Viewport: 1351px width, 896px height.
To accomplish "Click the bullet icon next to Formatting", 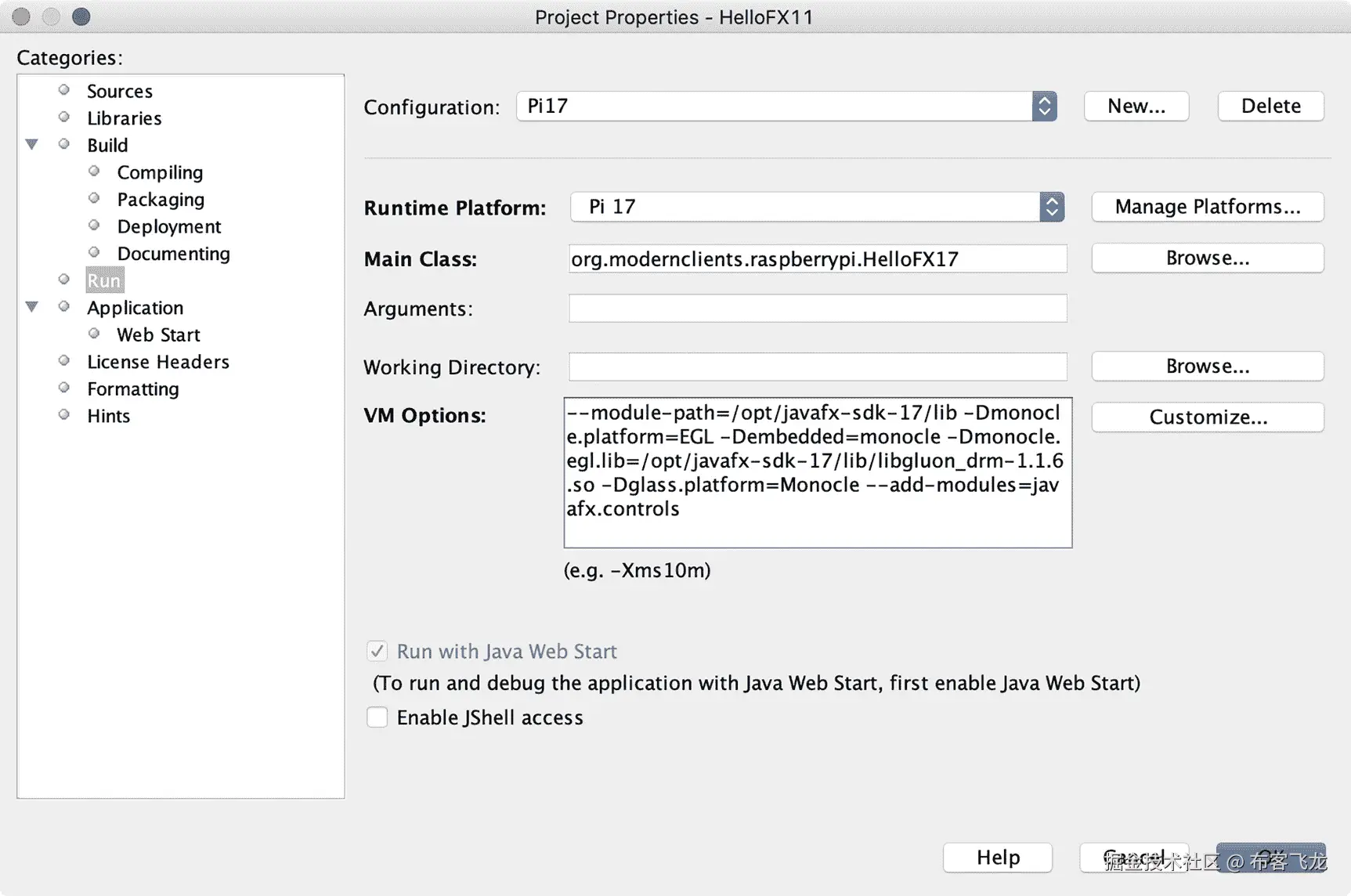I will [64, 388].
